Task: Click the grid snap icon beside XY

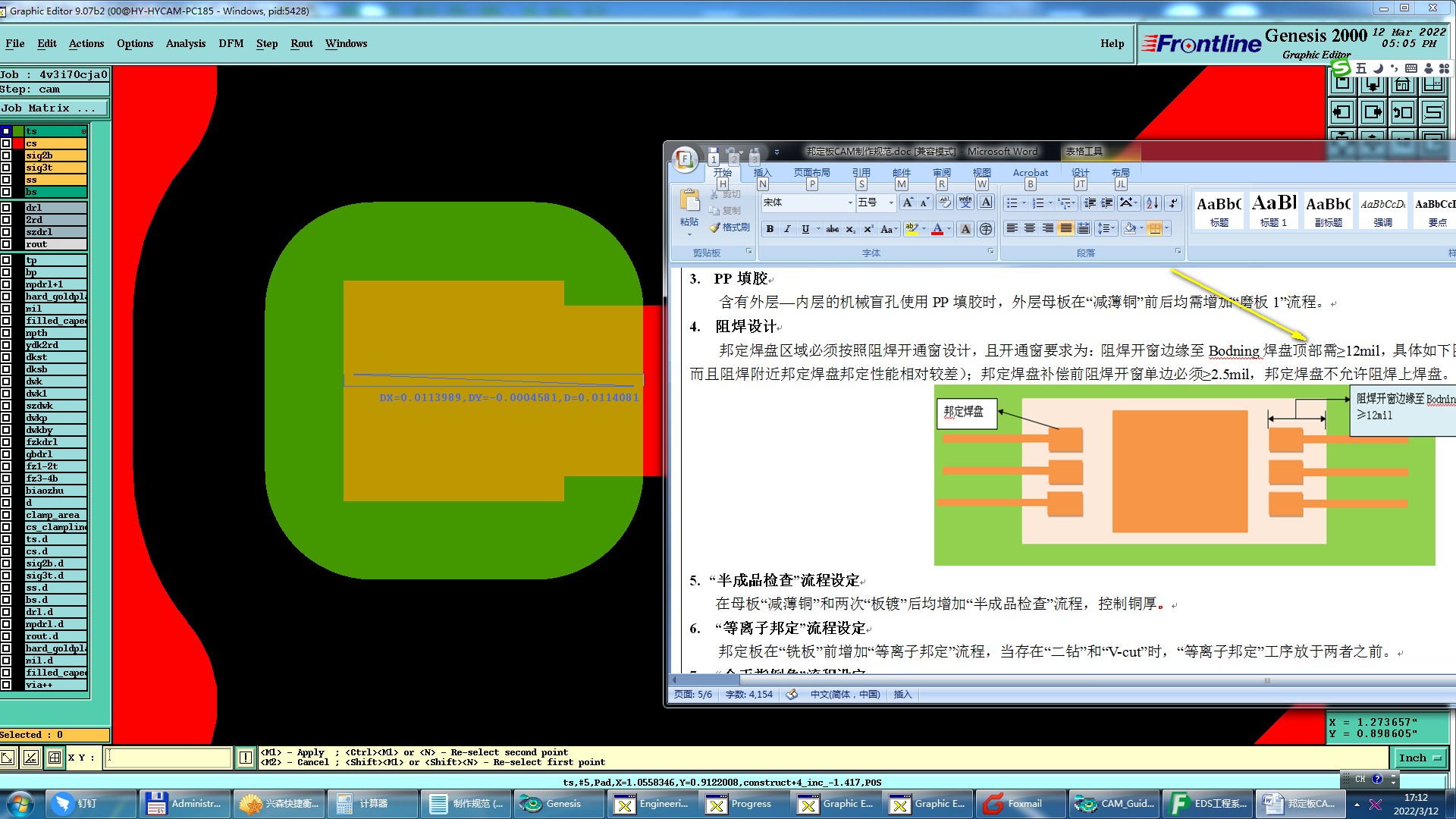Action: [55, 757]
